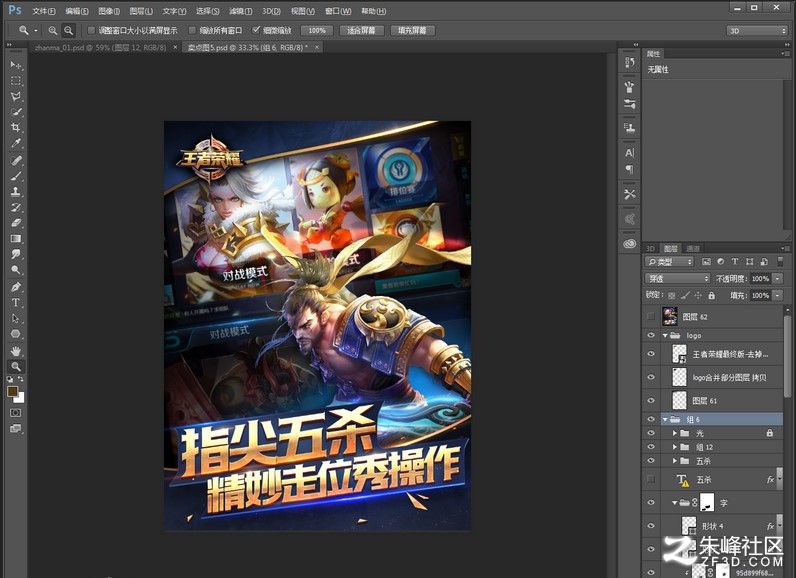Disable scrubby zoom checkbox
This screenshot has height=578, width=796.
pyautogui.click(x=256, y=30)
